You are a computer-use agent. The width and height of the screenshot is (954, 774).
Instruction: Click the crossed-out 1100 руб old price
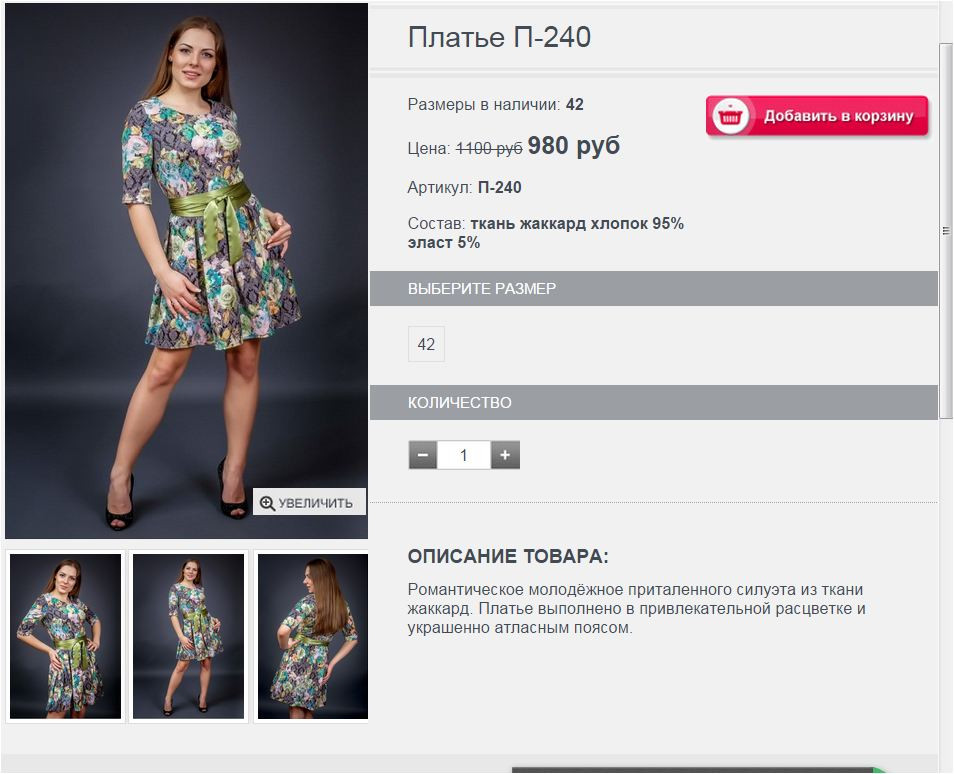(489, 148)
